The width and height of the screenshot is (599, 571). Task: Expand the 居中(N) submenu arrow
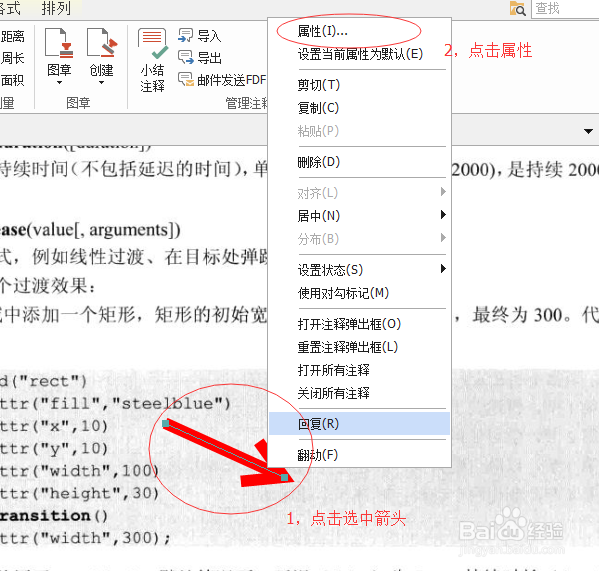pyautogui.click(x=443, y=215)
